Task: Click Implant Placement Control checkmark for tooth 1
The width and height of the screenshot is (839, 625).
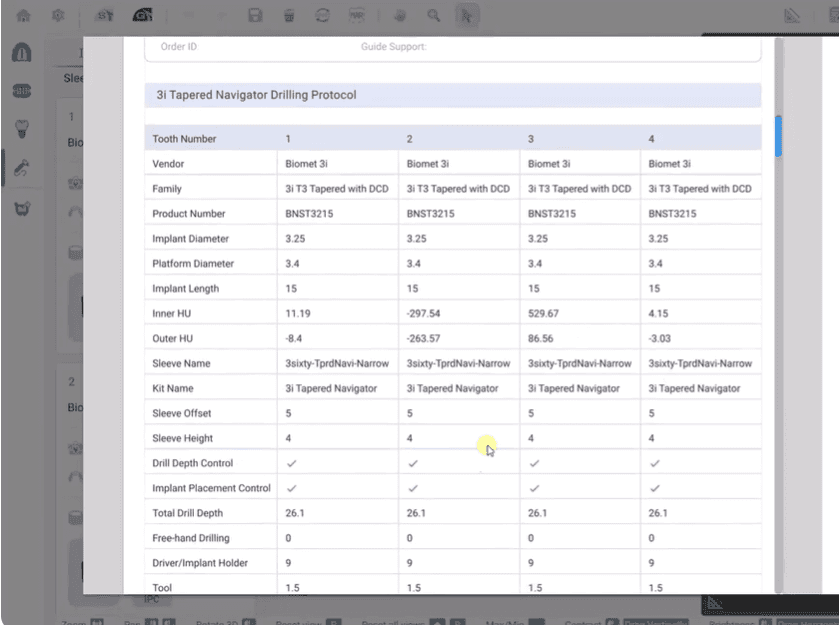Action: [292, 489]
